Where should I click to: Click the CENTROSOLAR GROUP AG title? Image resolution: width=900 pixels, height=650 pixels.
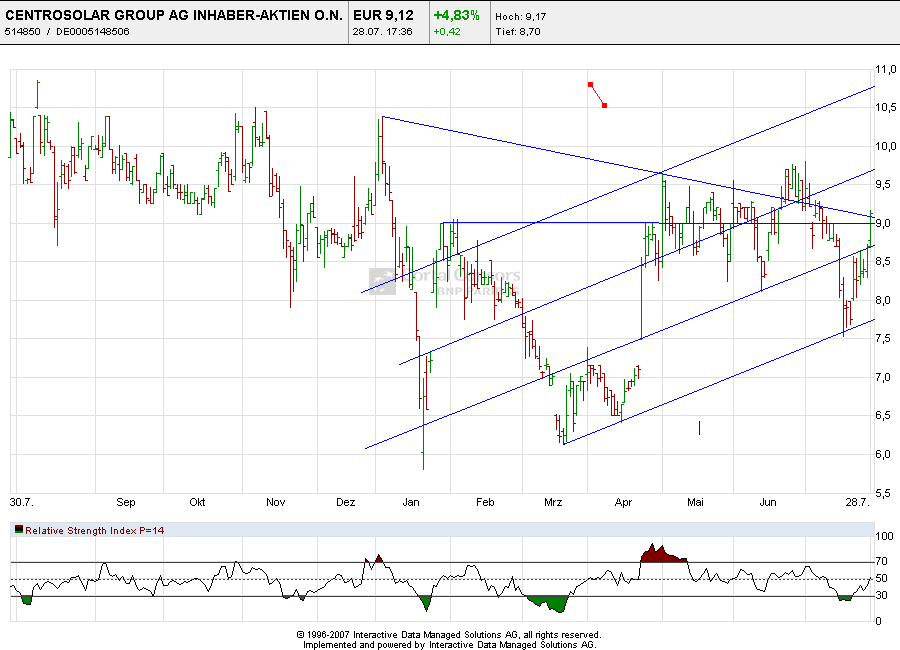174,16
